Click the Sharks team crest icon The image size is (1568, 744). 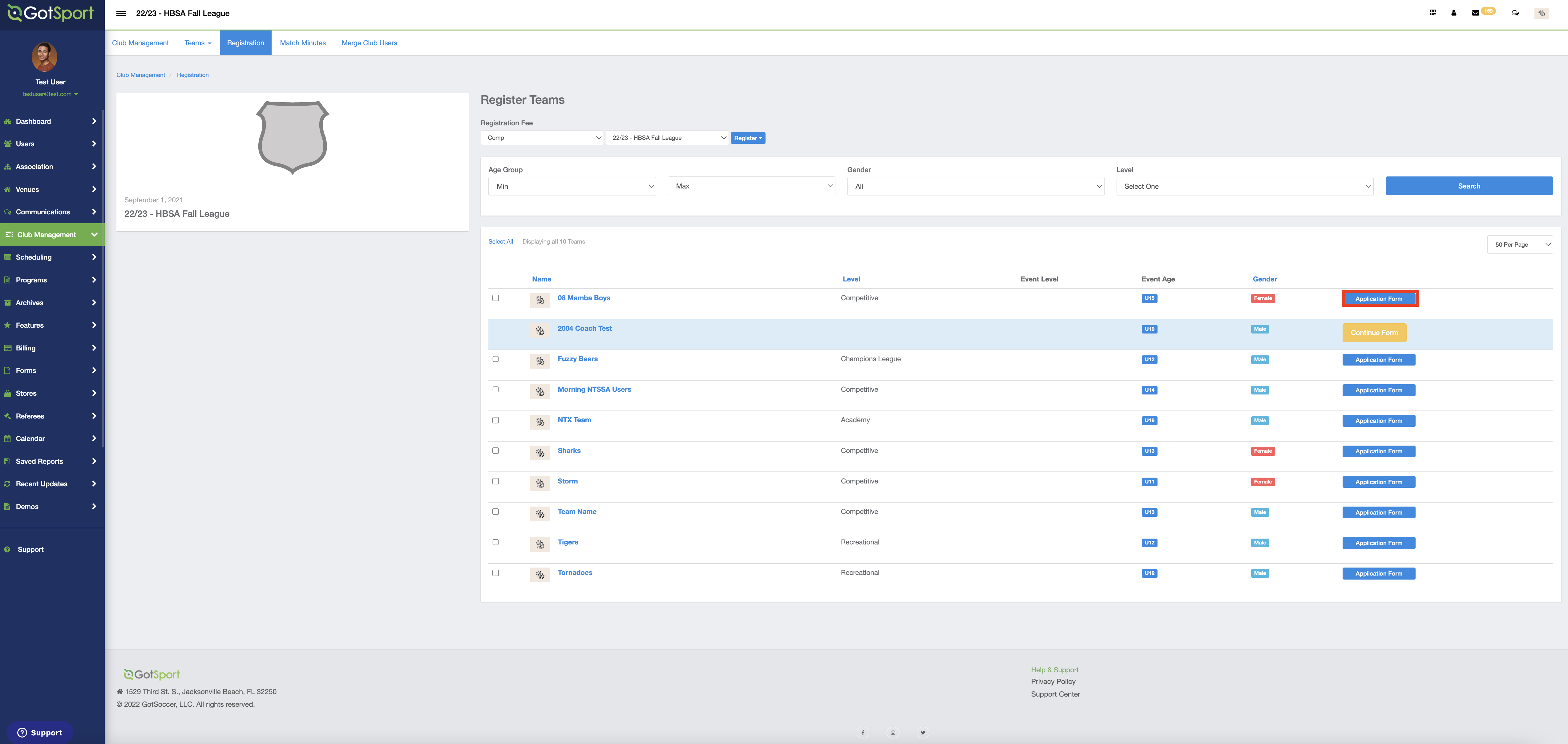pos(540,453)
